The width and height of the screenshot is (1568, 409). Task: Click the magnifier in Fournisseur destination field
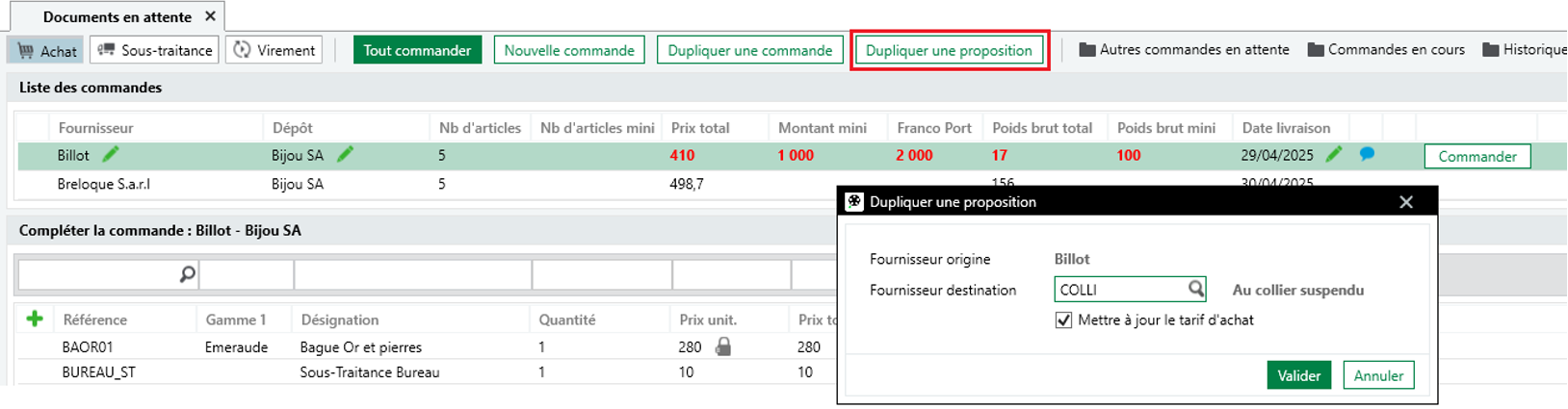[x=1195, y=289]
